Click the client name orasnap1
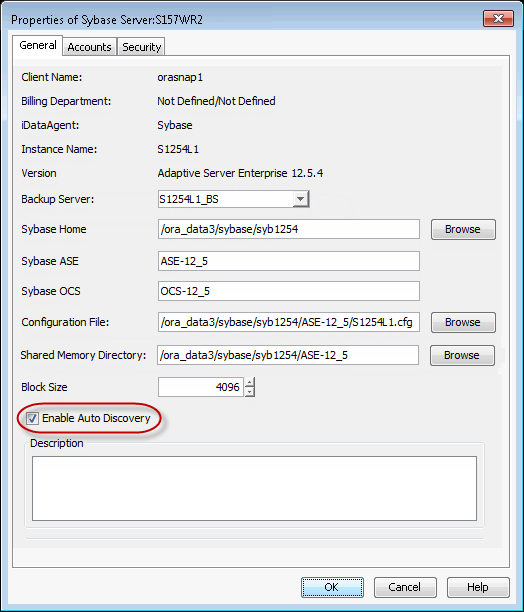Image resolution: width=524 pixels, height=612 pixels. [x=180, y=77]
